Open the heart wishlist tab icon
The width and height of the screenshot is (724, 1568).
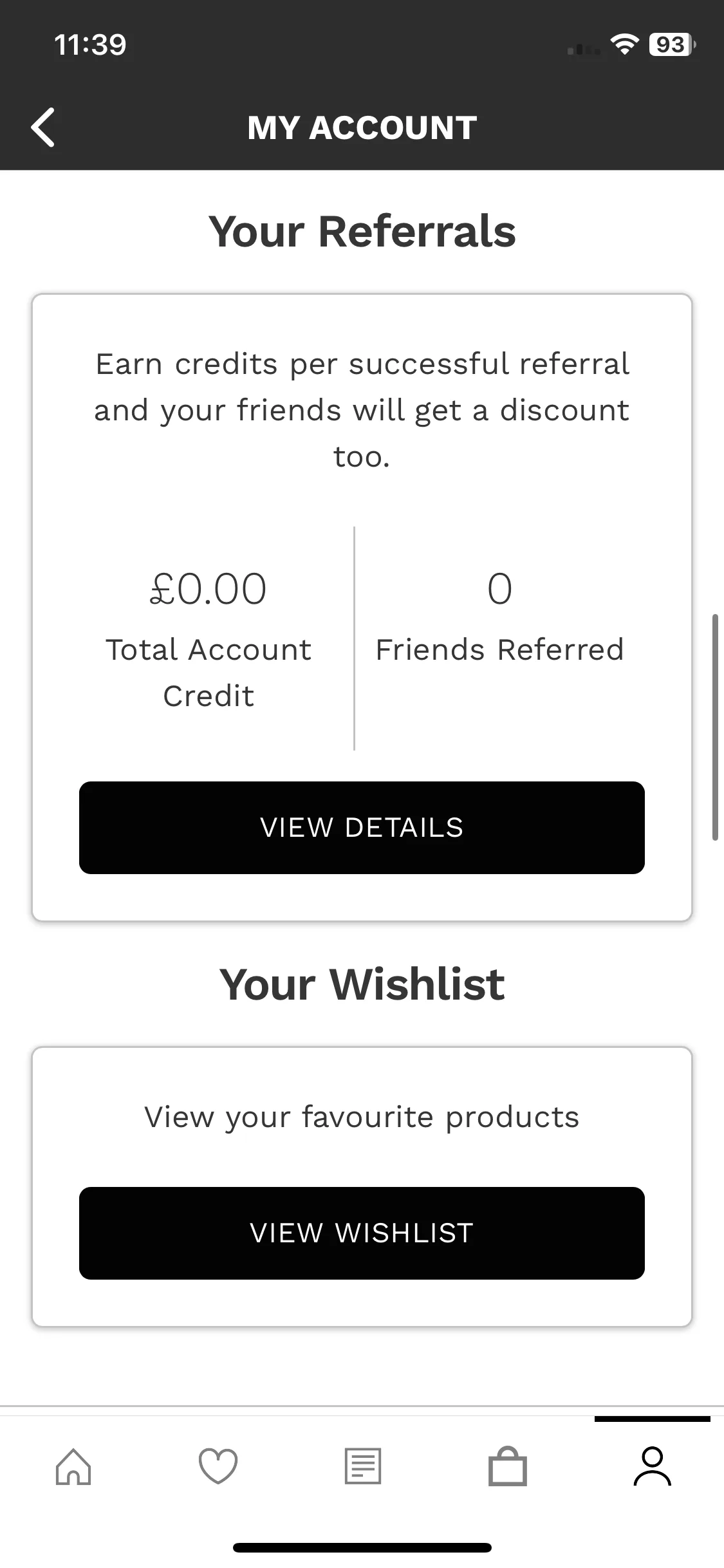218,1467
